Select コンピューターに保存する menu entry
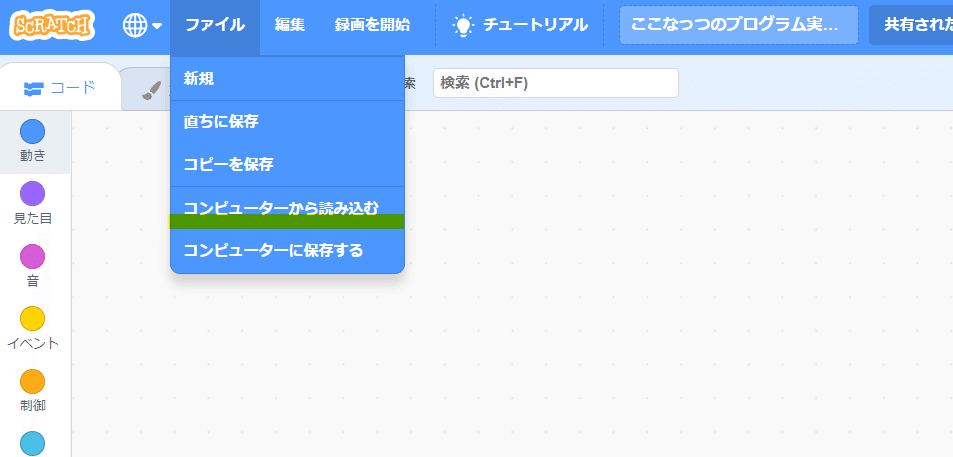Image resolution: width=953 pixels, height=457 pixels. [x=287, y=250]
